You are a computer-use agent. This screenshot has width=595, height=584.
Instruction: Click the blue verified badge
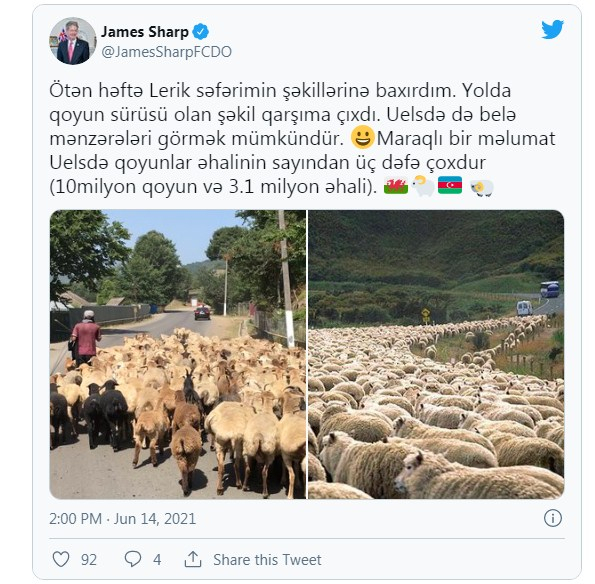200,31
